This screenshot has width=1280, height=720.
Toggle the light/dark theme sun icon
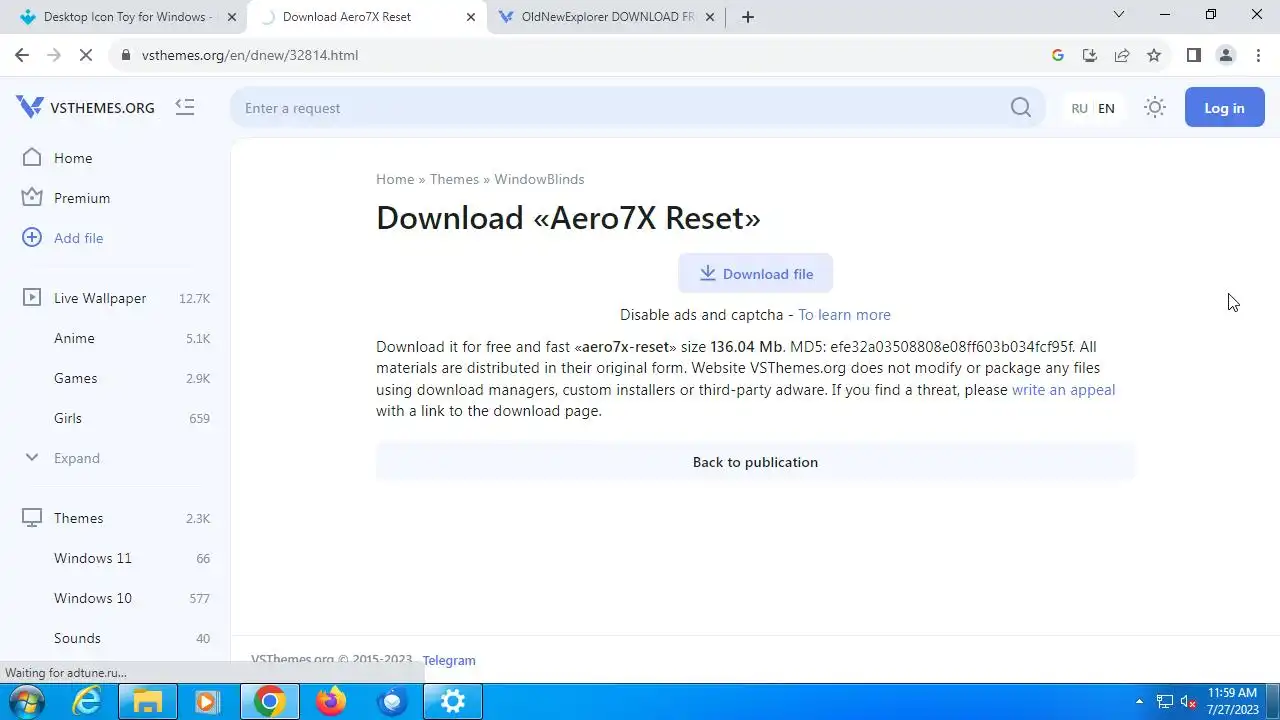pos(1155,108)
